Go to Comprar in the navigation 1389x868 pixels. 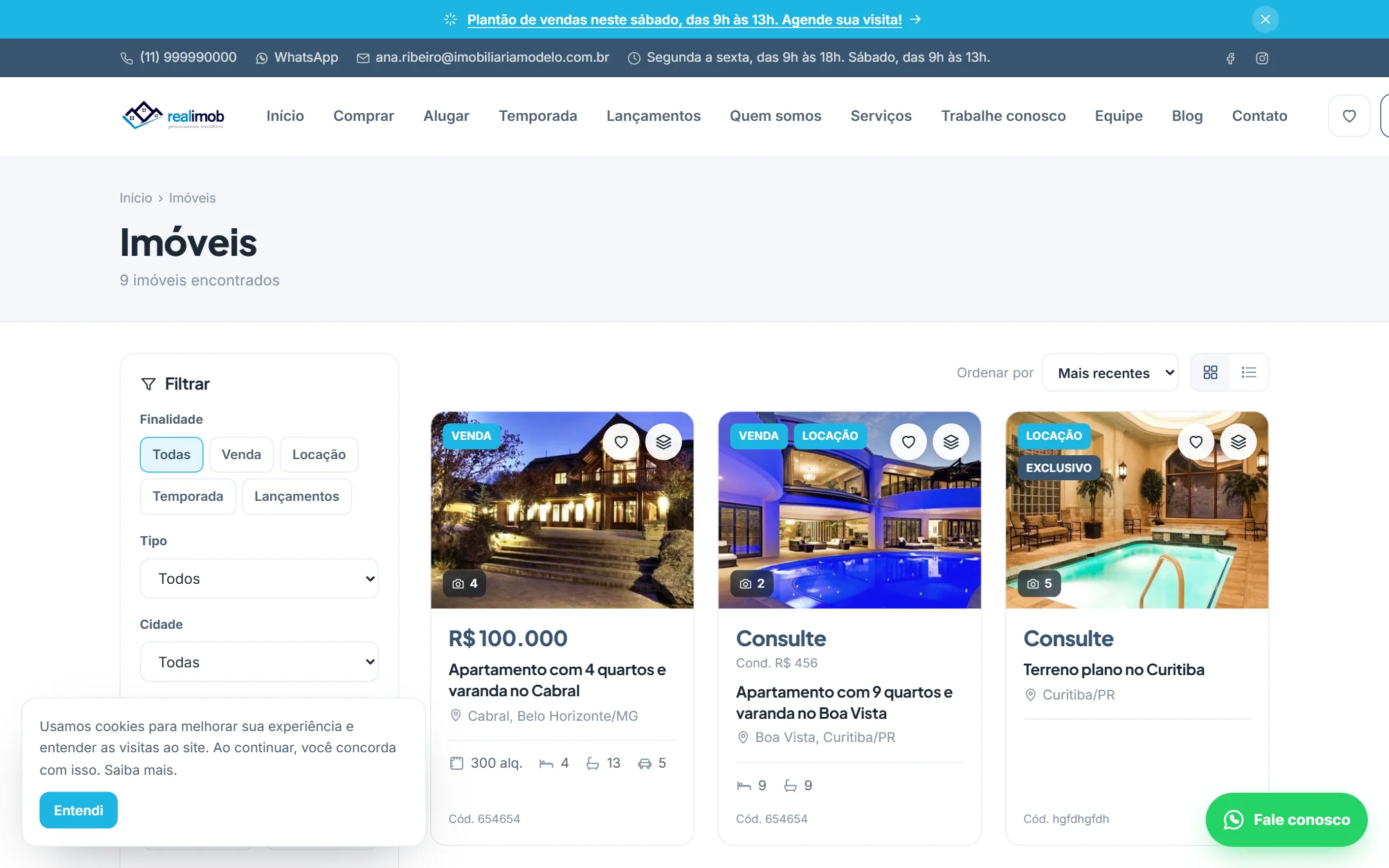pyautogui.click(x=363, y=116)
